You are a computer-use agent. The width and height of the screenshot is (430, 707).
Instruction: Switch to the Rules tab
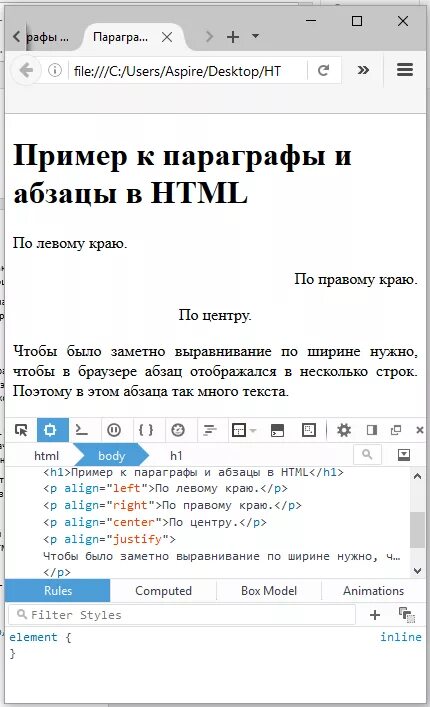tap(58, 591)
